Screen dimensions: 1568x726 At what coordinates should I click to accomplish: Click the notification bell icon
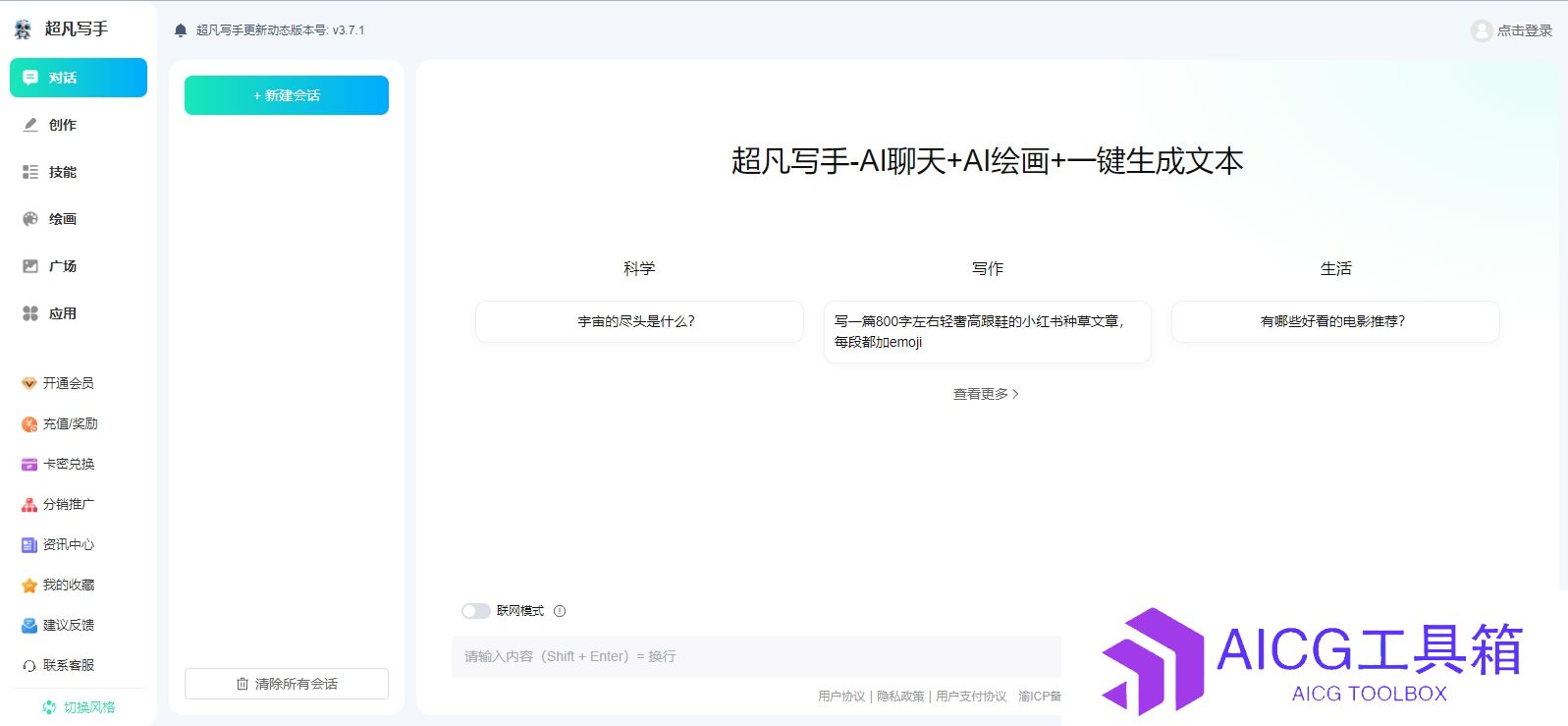(181, 30)
